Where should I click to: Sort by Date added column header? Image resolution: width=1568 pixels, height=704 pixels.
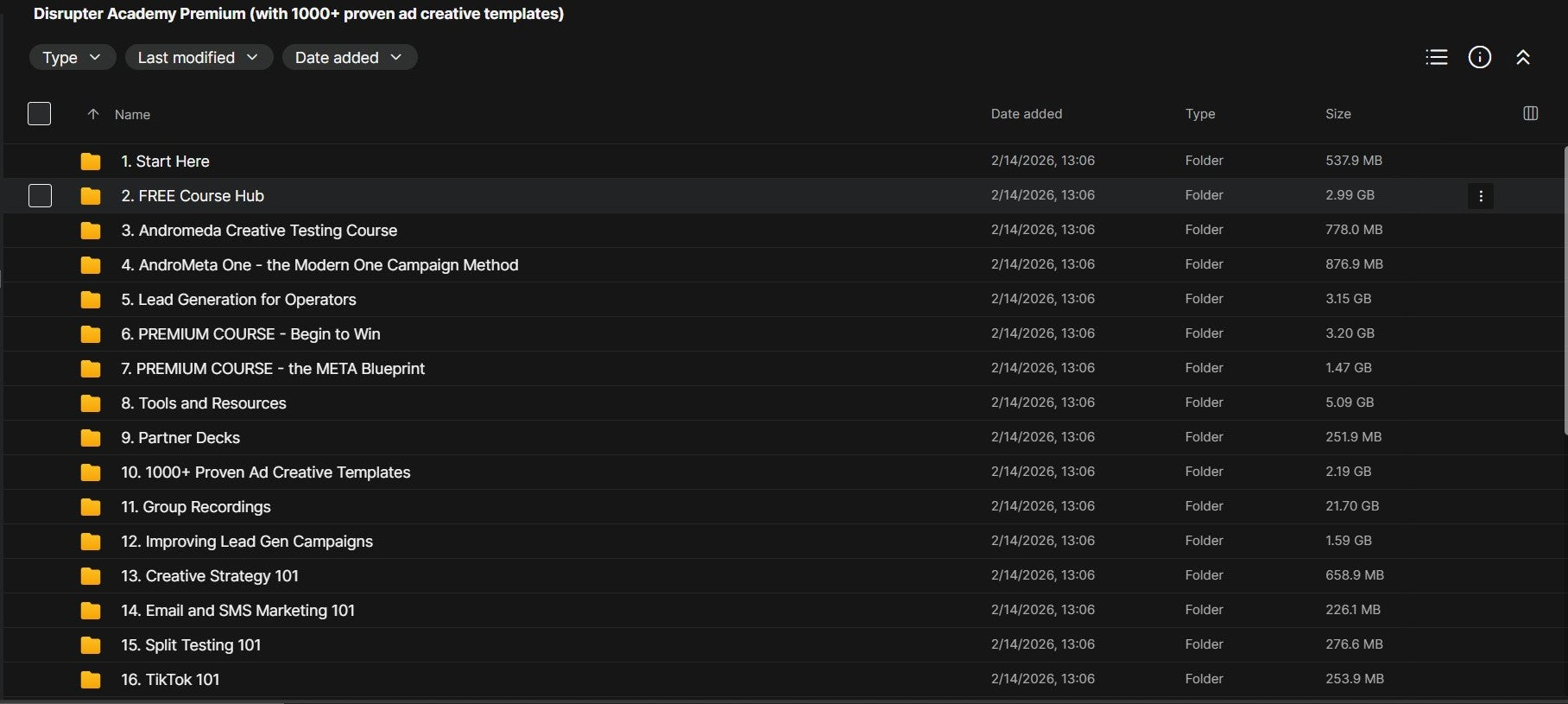pyautogui.click(x=1027, y=114)
